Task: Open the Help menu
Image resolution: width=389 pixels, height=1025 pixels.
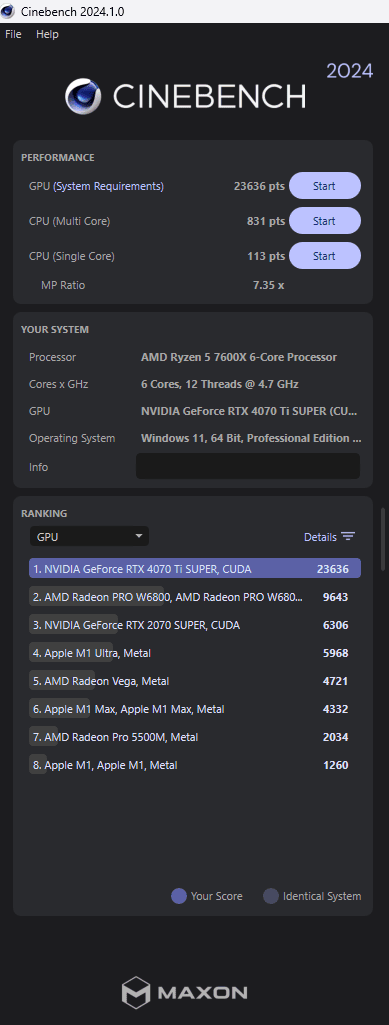Action: coord(47,34)
